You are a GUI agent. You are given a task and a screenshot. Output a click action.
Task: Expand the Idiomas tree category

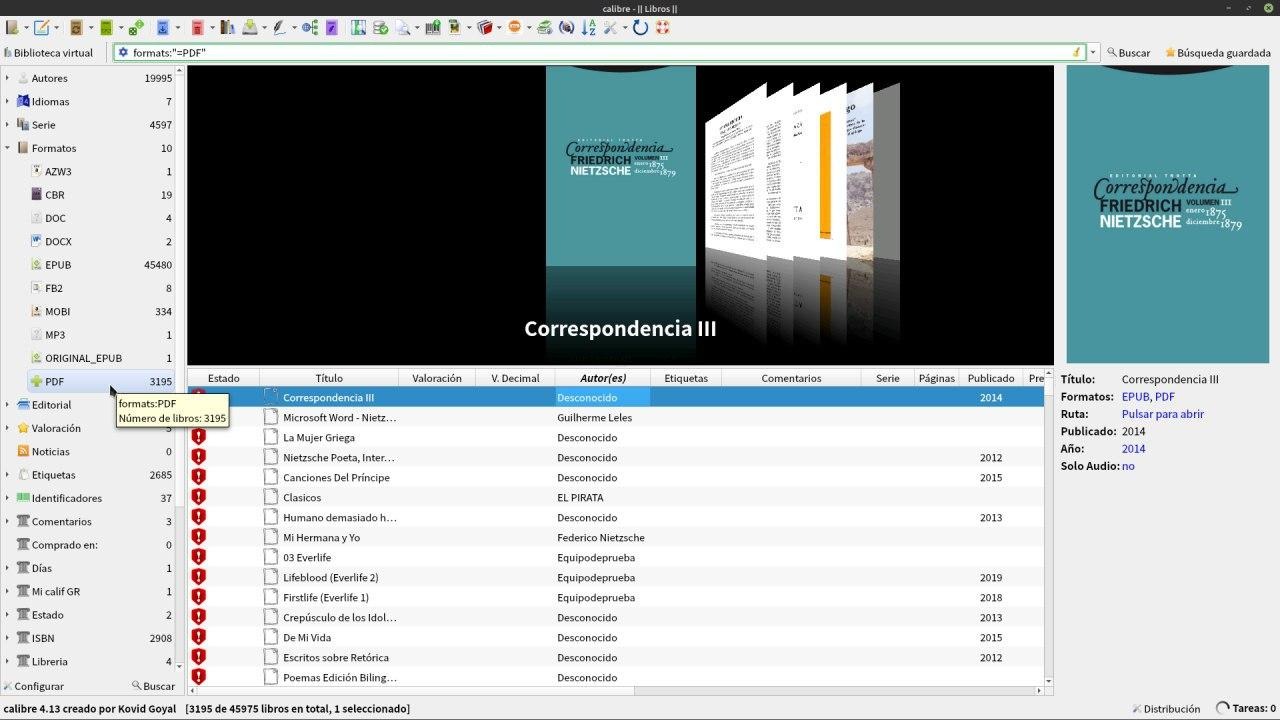pyautogui.click(x=7, y=101)
